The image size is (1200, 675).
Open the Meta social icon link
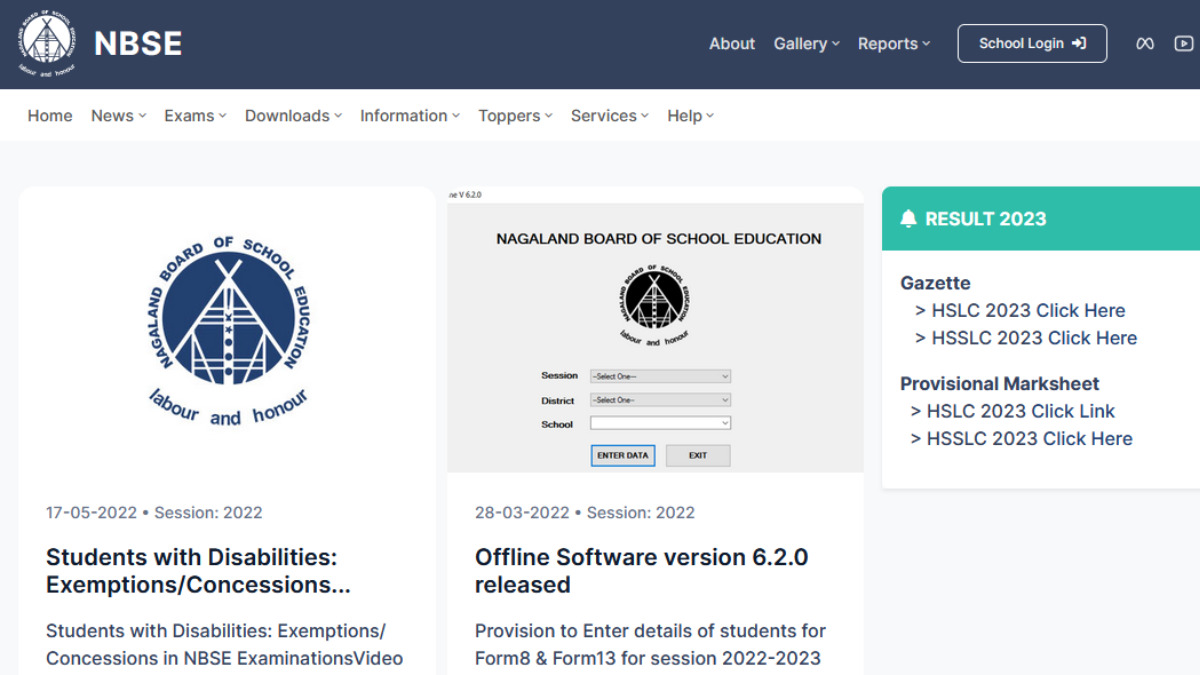[1145, 44]
